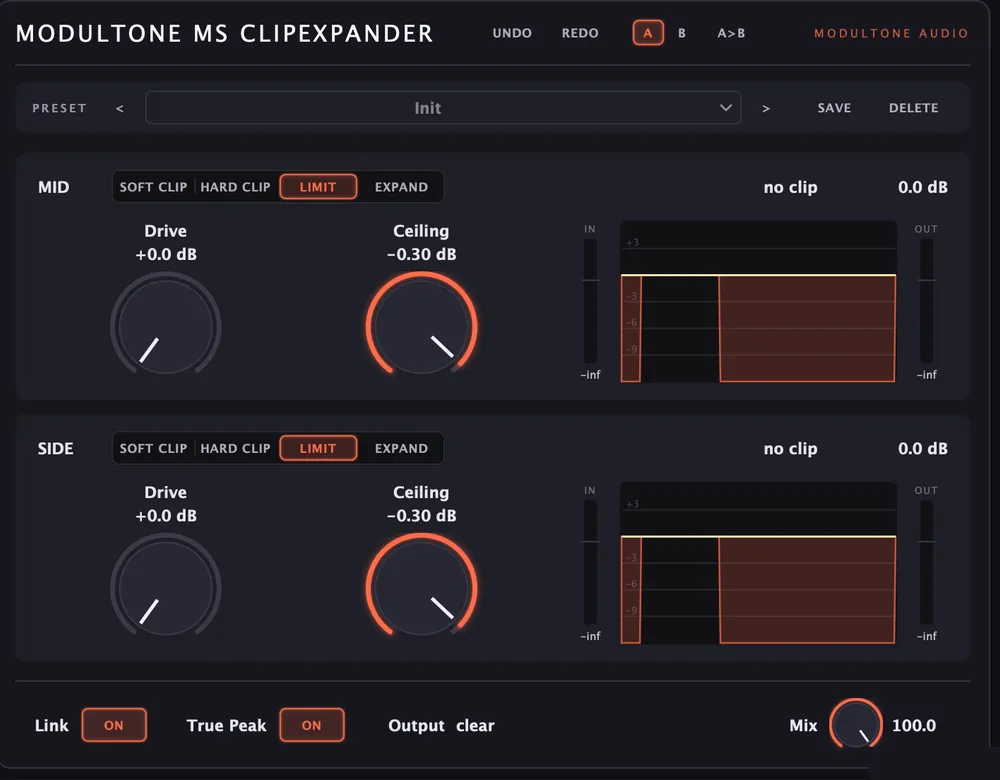Switch to state B
The height and width of the screenshot is (780, 1000).
682,33
